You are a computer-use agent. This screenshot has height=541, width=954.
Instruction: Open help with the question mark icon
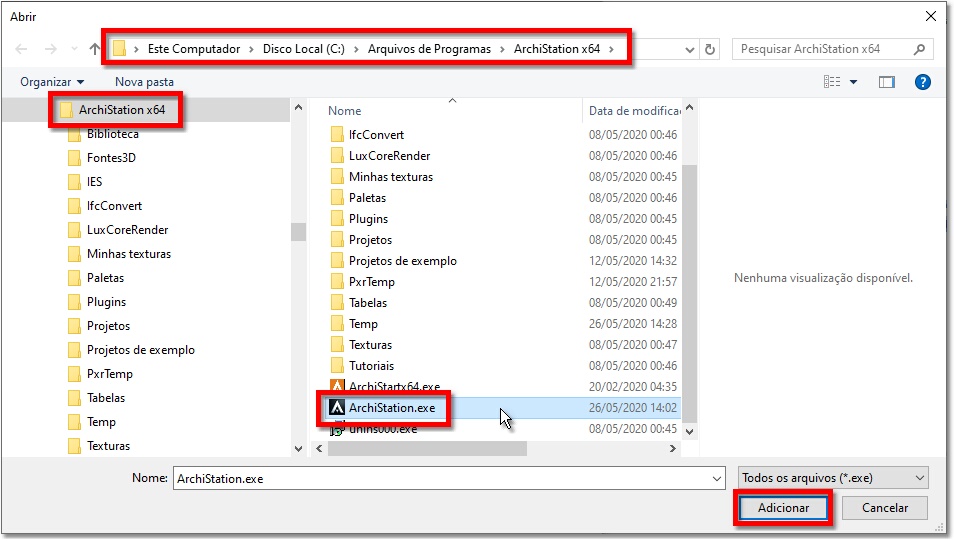(922, 82)
